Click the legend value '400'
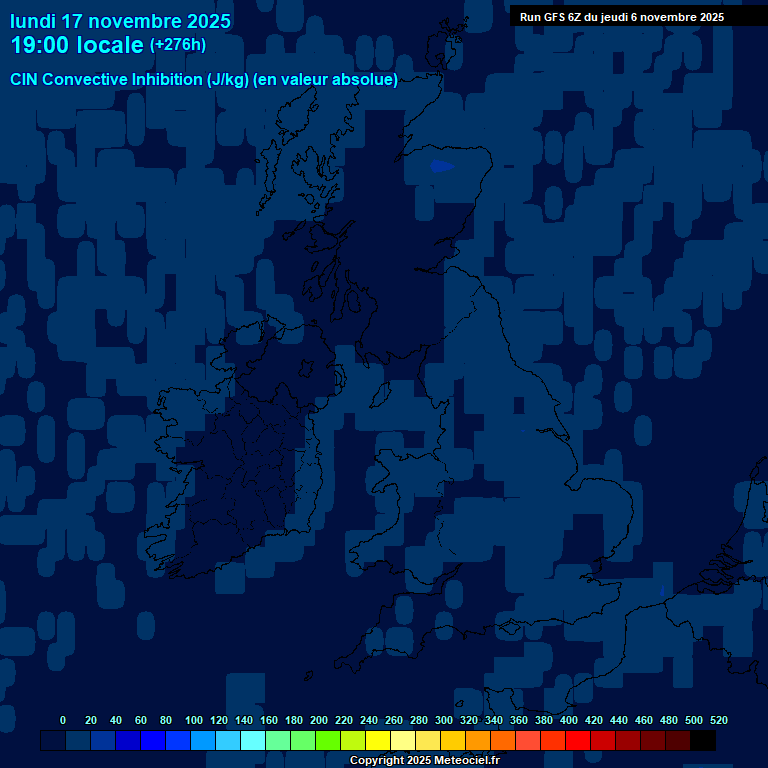This screenshot has height=768, width=768. tap(569, 720)
